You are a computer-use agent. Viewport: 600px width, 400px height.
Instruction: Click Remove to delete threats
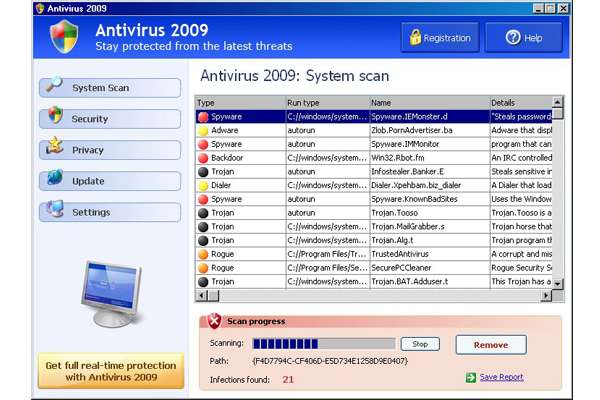pos(491,345)
